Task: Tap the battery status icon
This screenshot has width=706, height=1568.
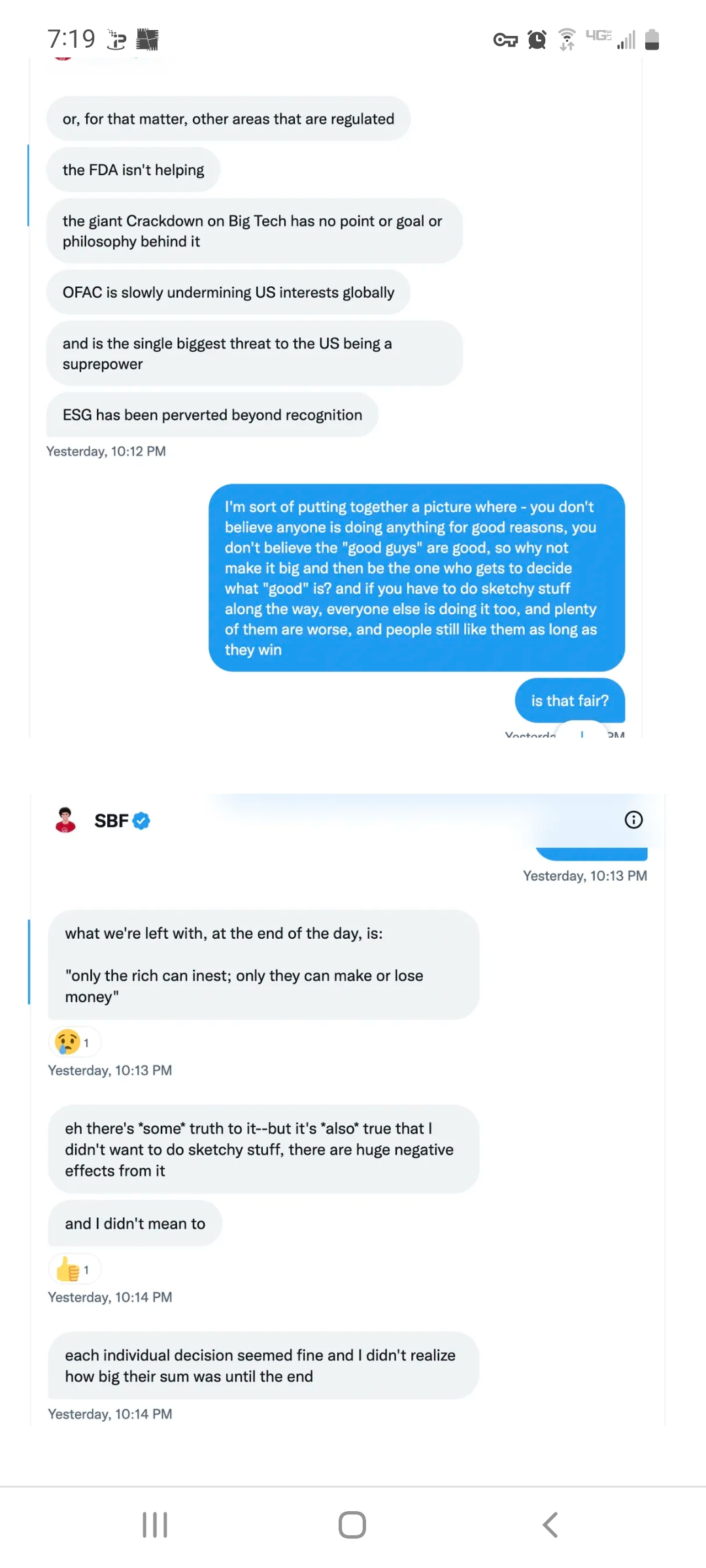Action: [x=652, y=39]
